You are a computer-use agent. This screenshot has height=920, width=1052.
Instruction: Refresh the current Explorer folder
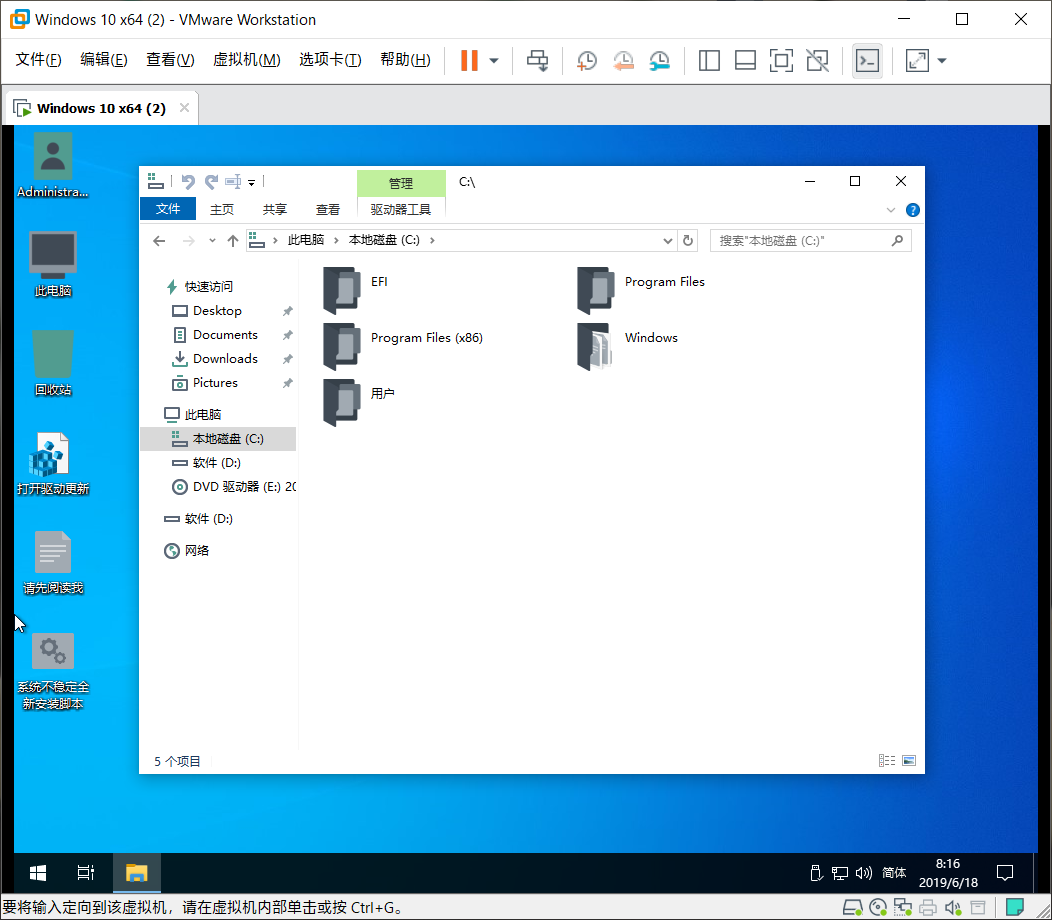[688, 240]
